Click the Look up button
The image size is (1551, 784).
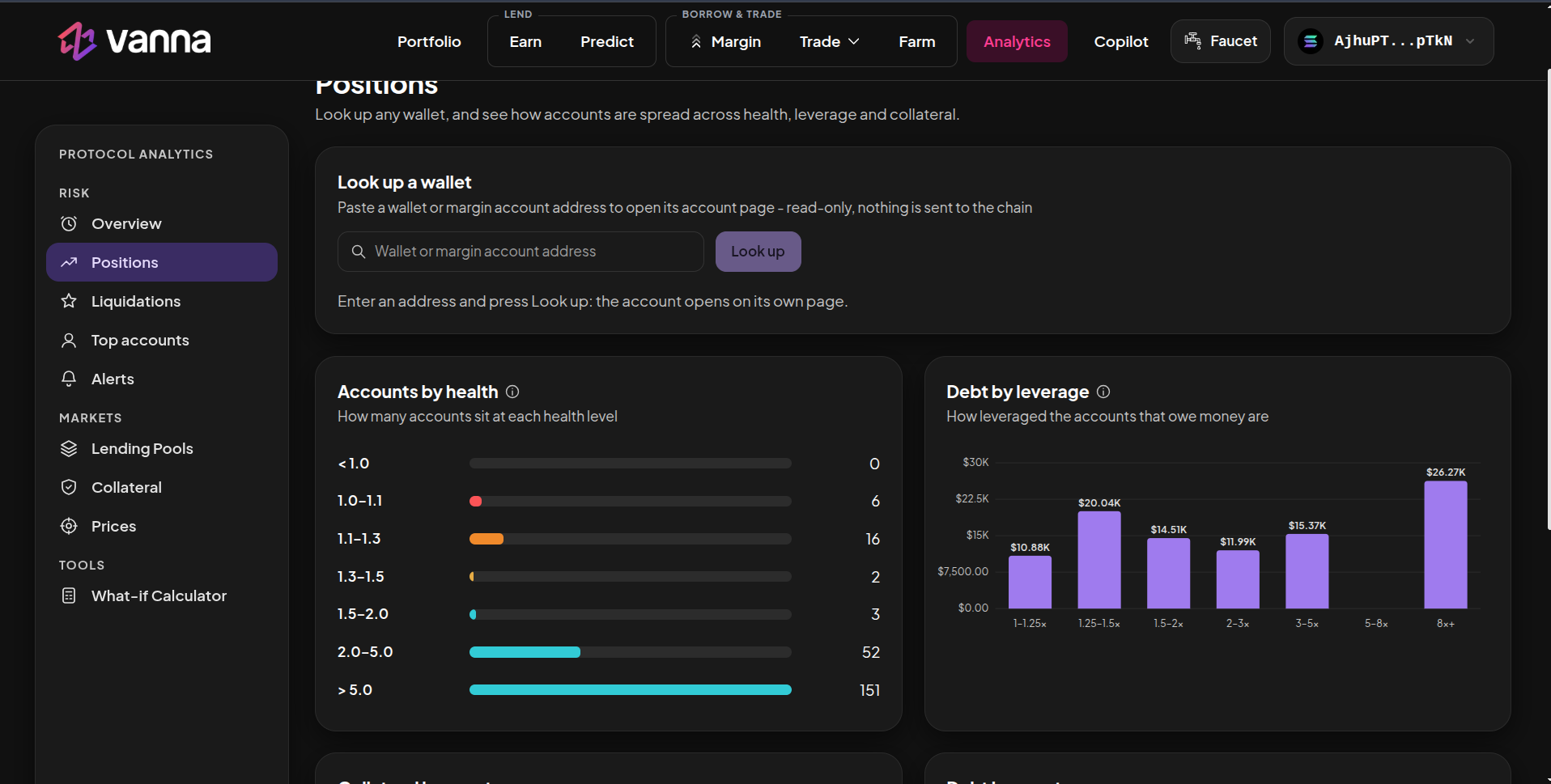coord(759,252)
